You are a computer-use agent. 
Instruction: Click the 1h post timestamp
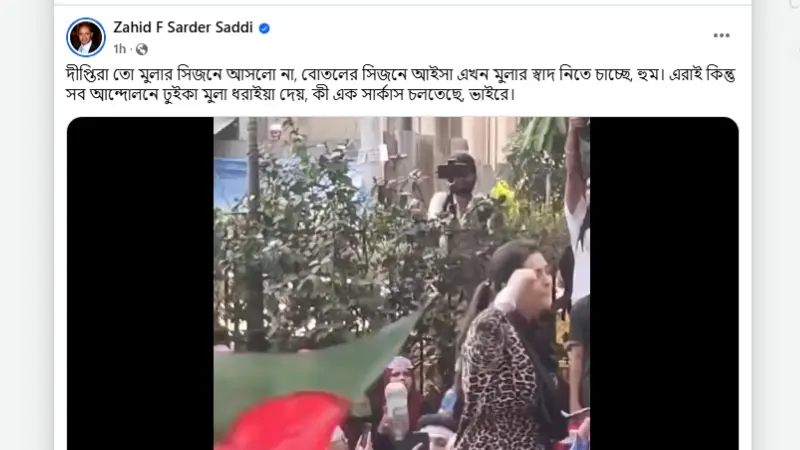[119, 49]
